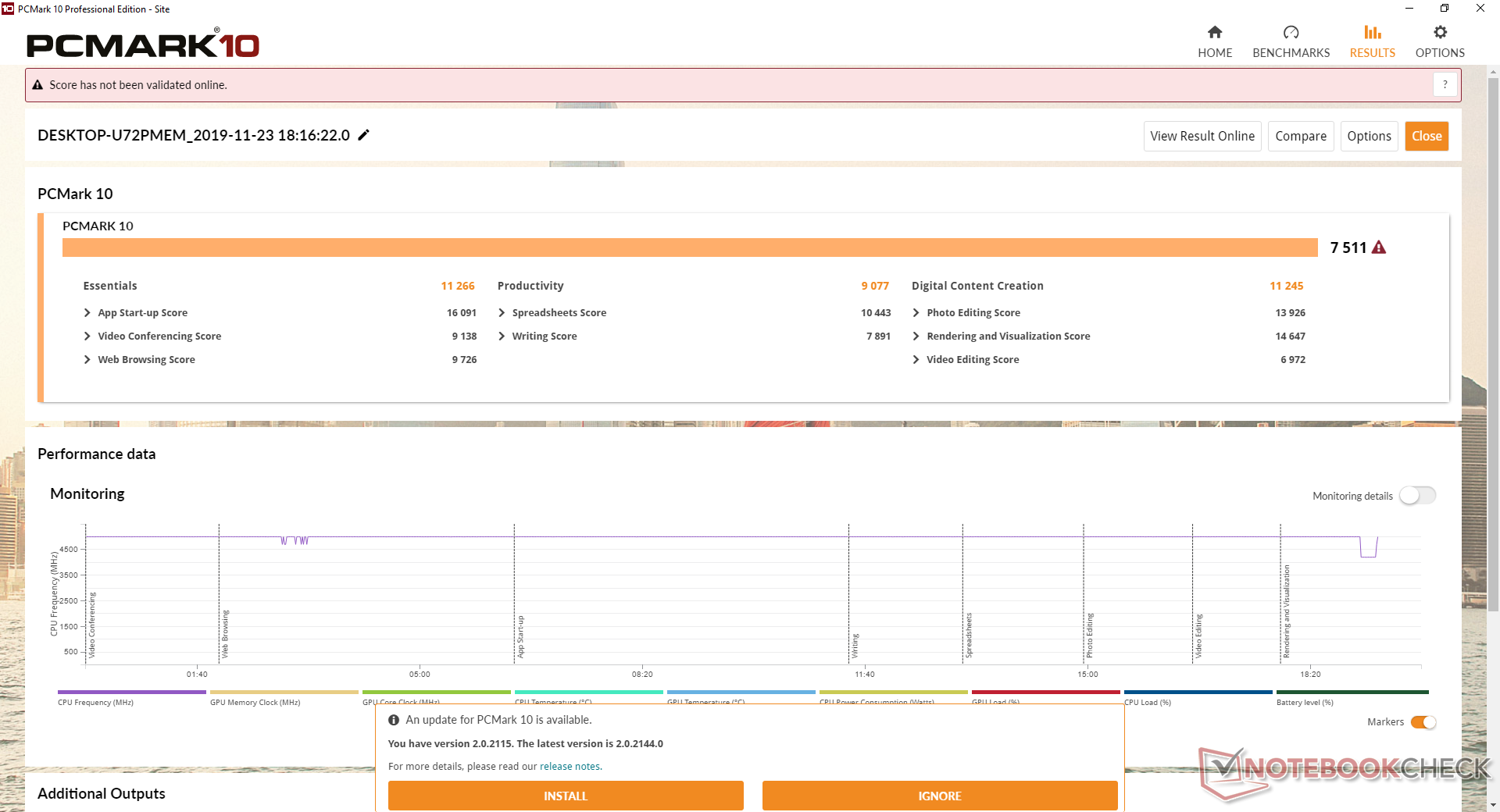Click the question mark help icon in banner

(x=1445, y=84)
